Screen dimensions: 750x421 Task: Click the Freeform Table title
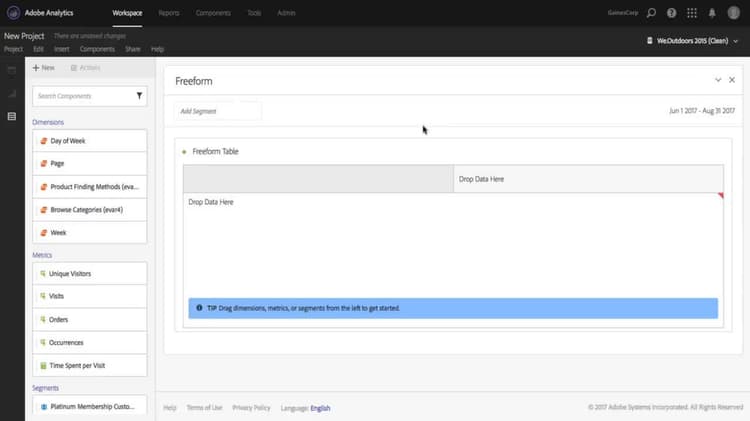tap(215, 152)
